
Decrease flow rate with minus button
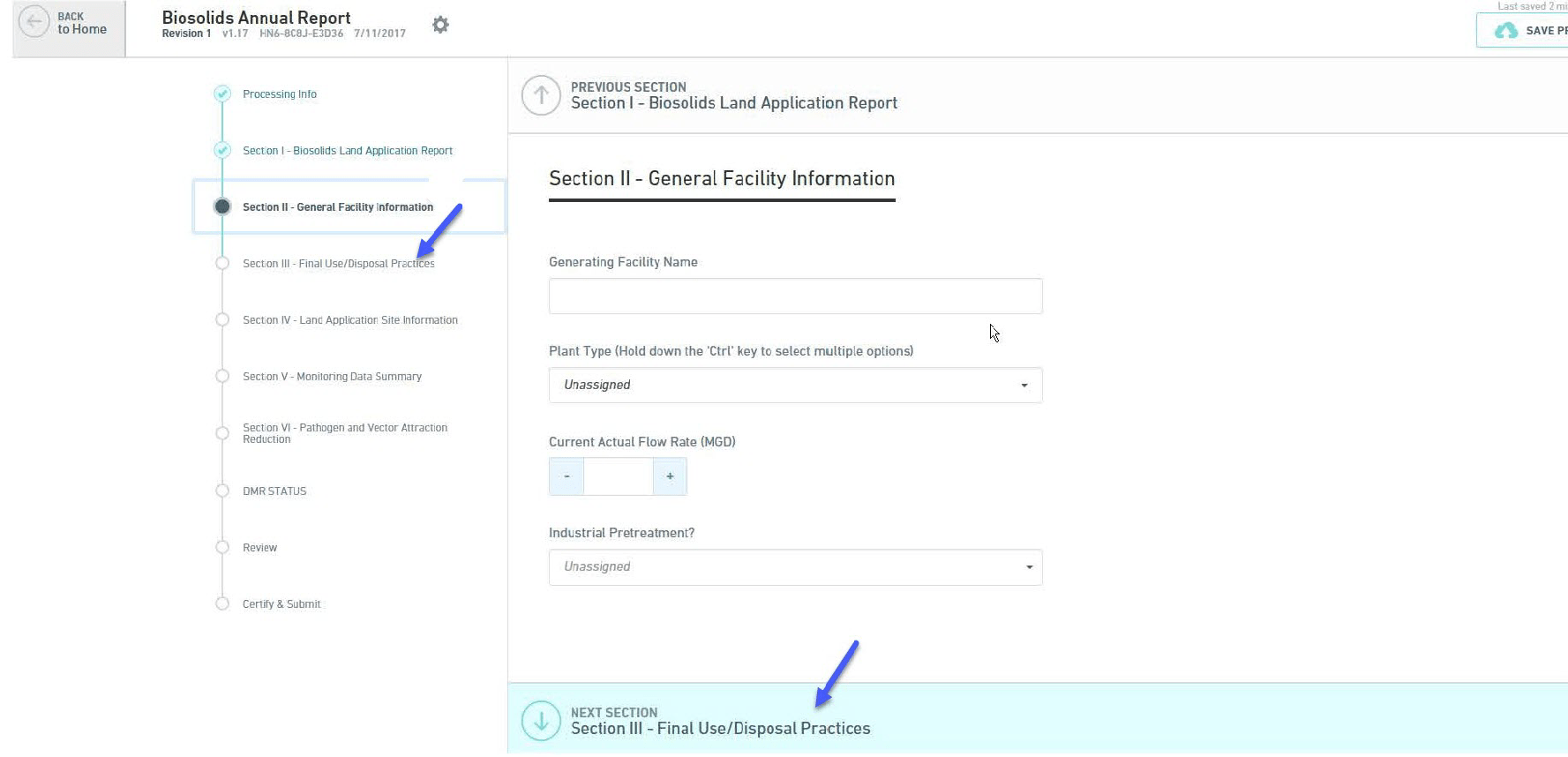click(x=566, y=476)
